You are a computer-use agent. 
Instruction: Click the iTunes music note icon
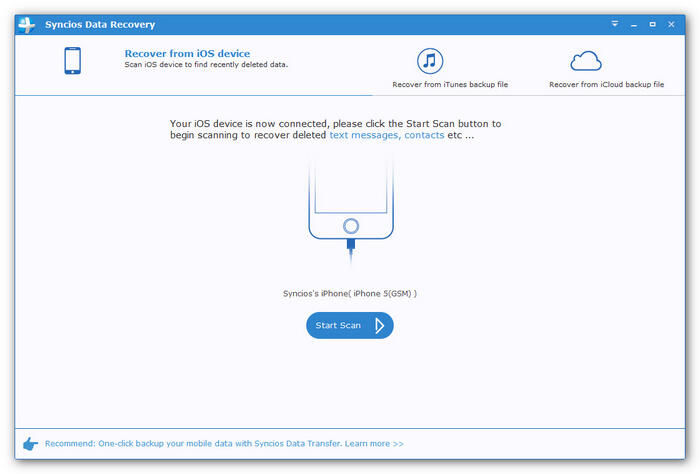(429, 61)
